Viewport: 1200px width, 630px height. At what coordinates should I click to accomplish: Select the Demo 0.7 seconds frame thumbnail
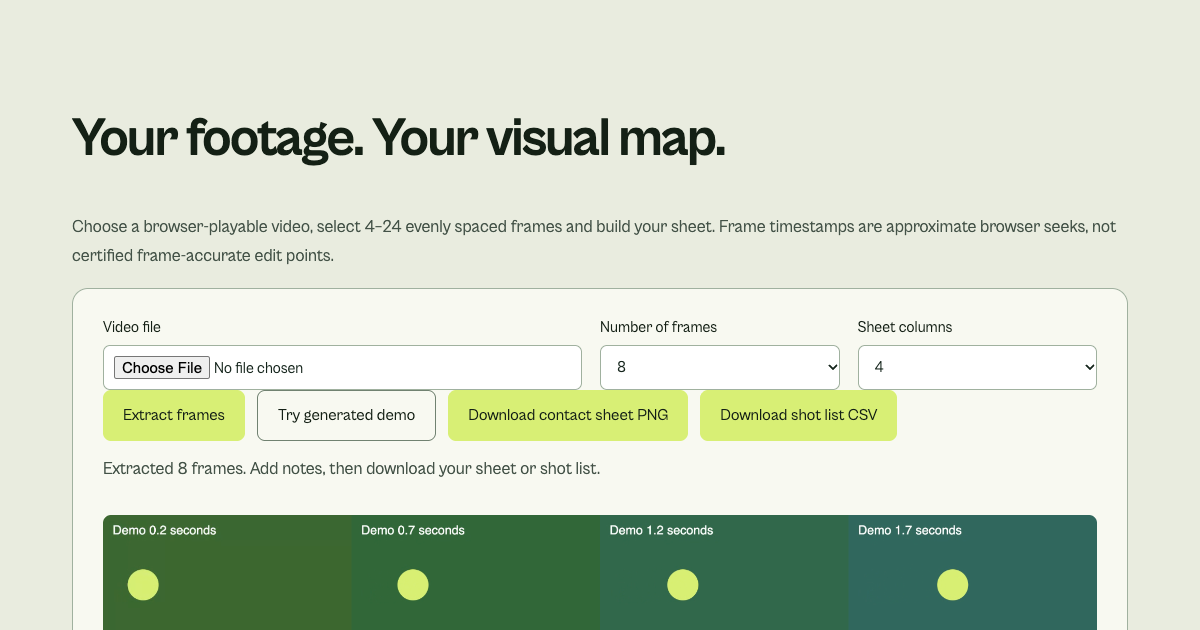(476, 572)
